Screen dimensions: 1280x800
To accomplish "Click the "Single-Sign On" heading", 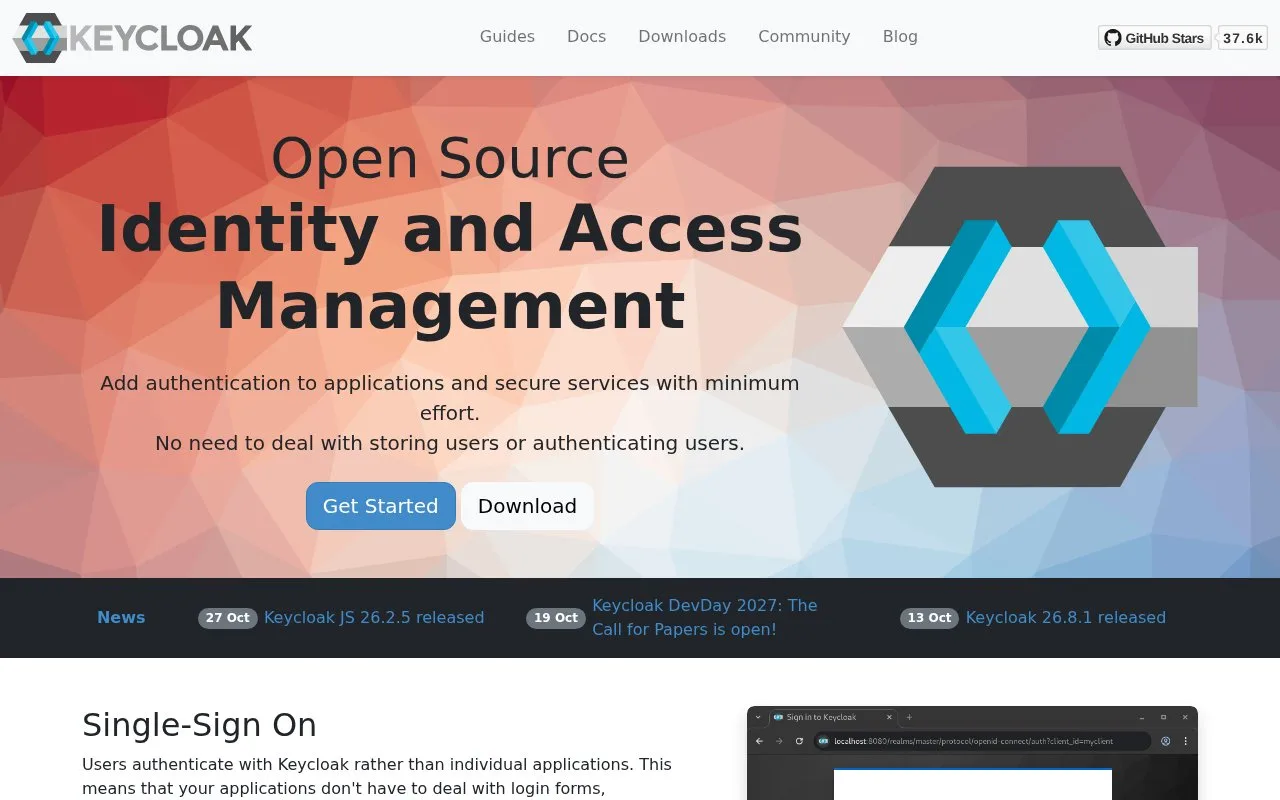I will [199, 725].
